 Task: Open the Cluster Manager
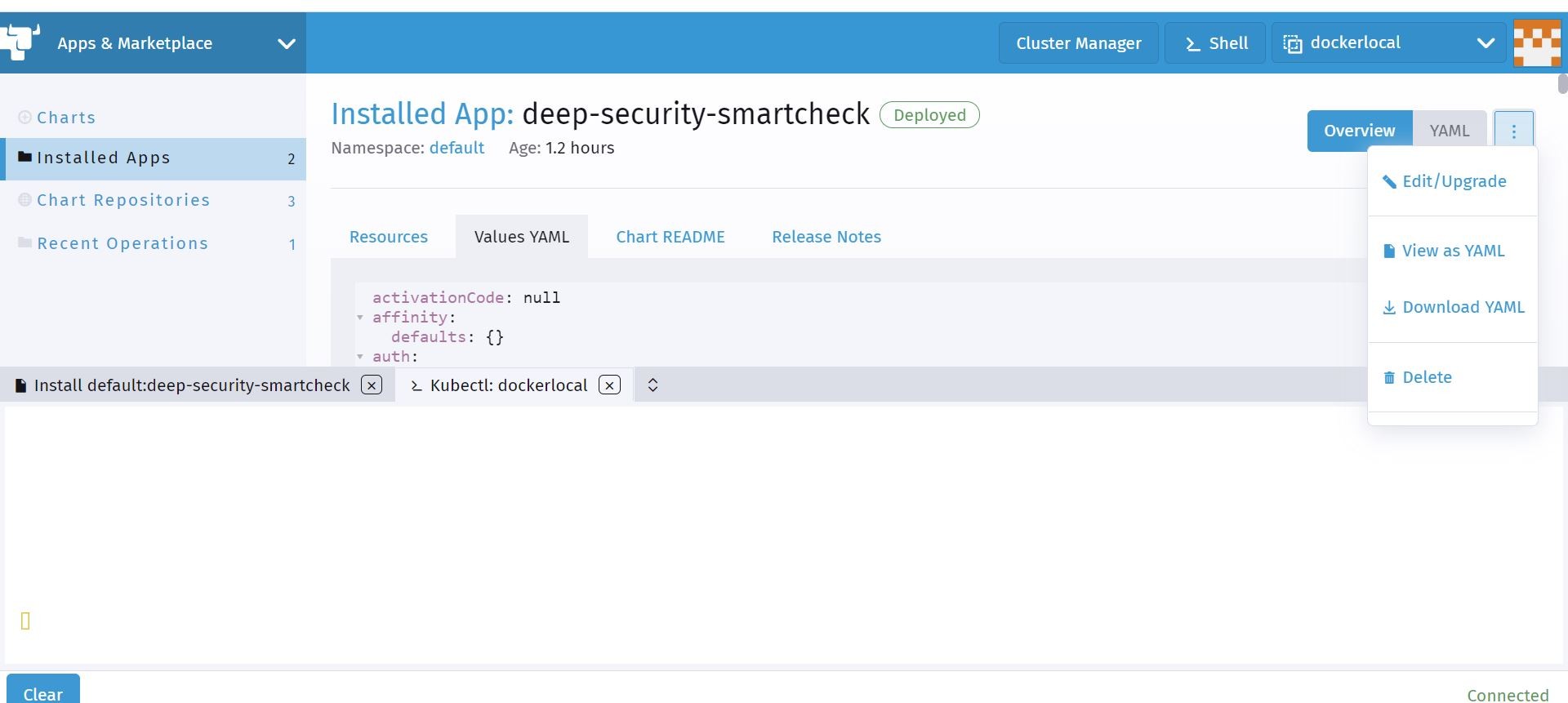coord(1078,43)
